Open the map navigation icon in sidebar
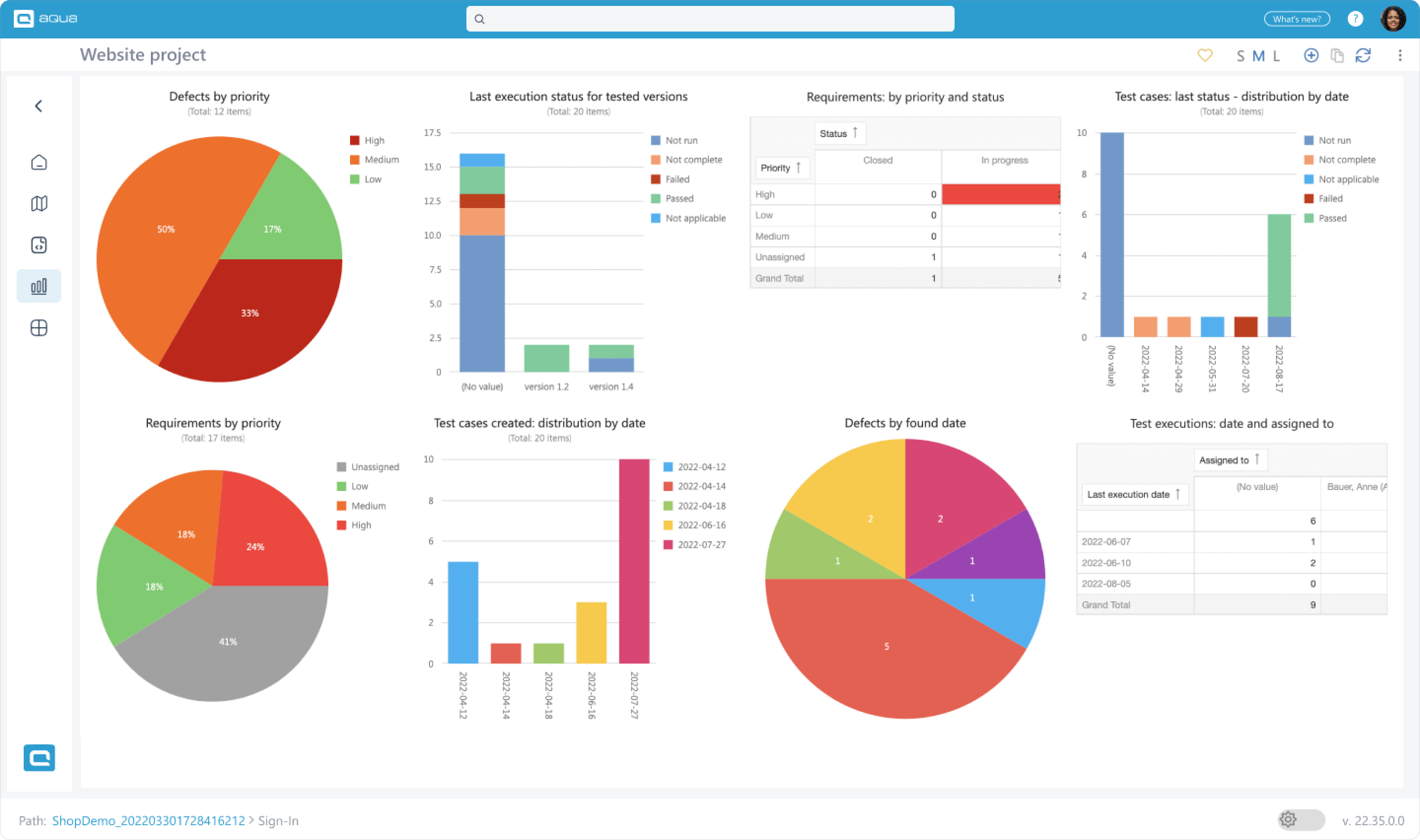 tap(38, 203)
